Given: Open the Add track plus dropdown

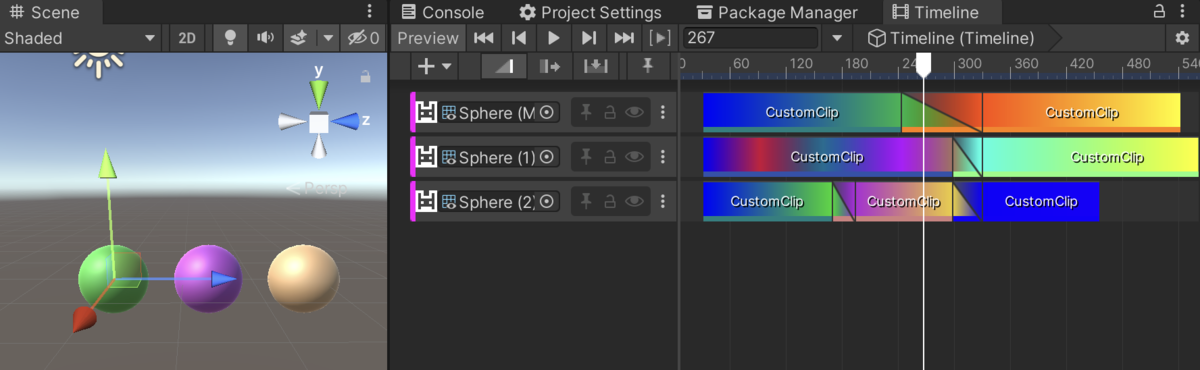Looking at the screenshot, I should click(x=434, y=66).
